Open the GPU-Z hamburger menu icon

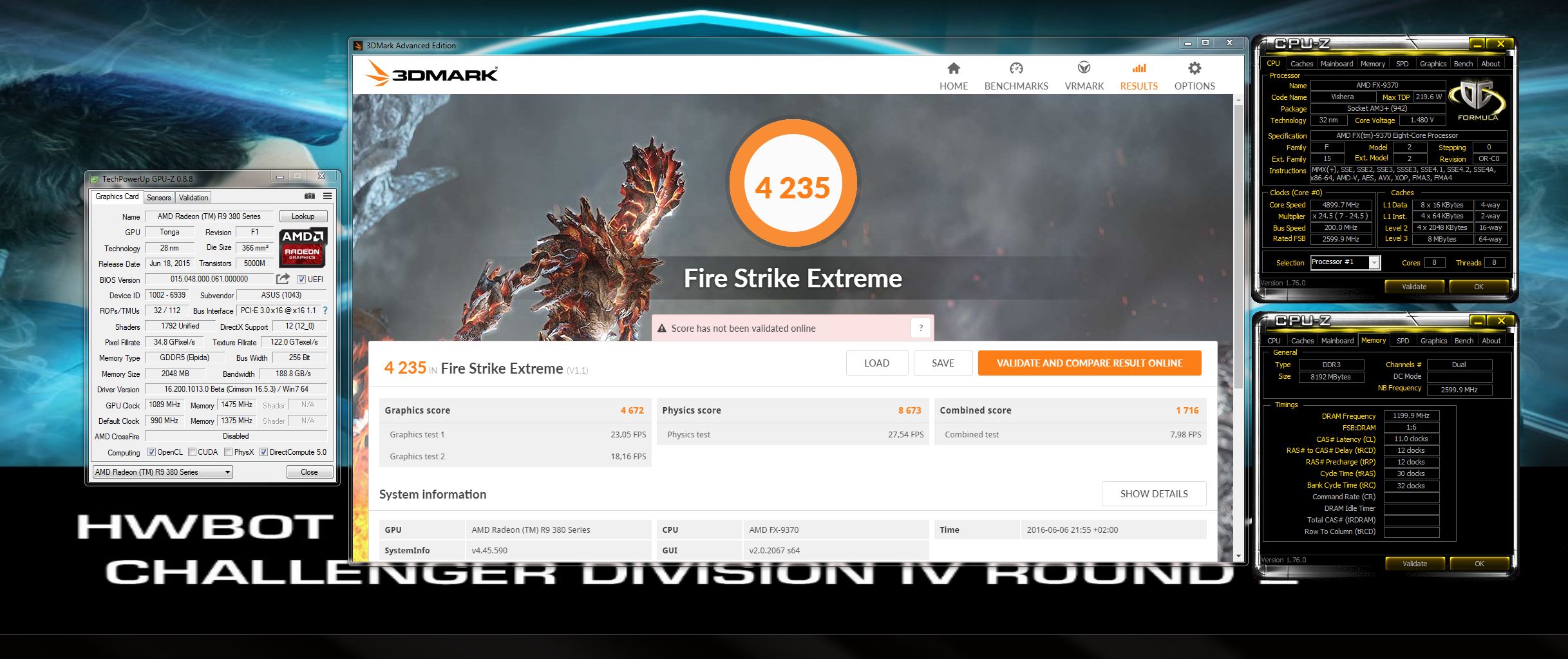(327, 196)
